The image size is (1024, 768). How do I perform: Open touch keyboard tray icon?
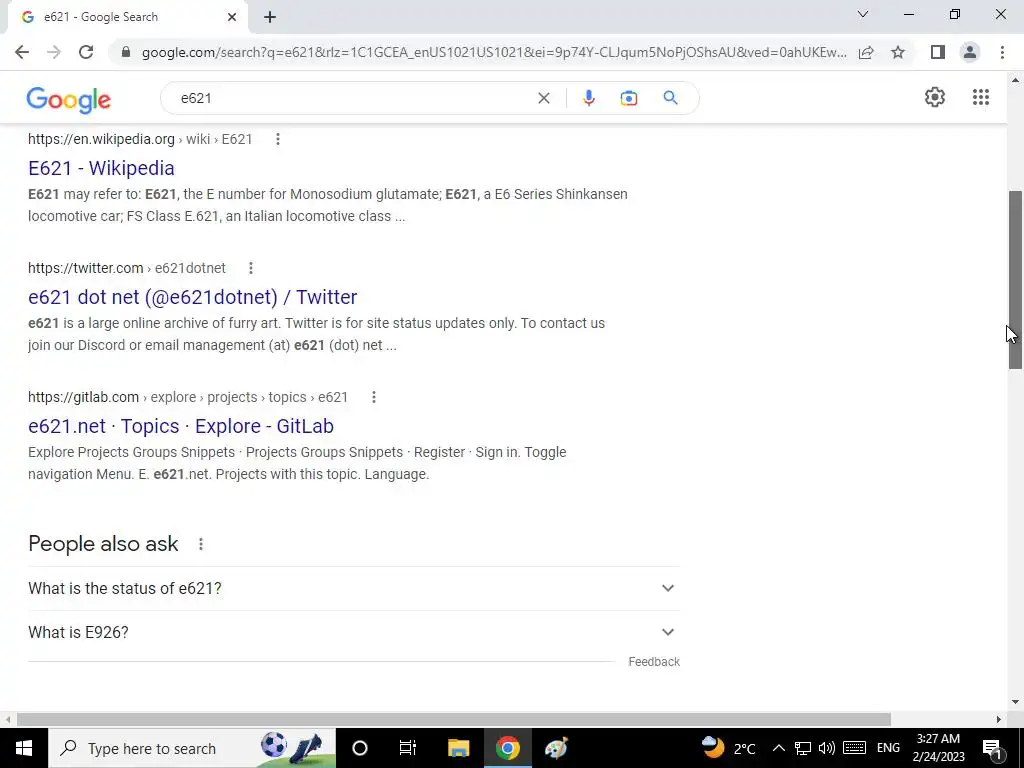[854, 748]
